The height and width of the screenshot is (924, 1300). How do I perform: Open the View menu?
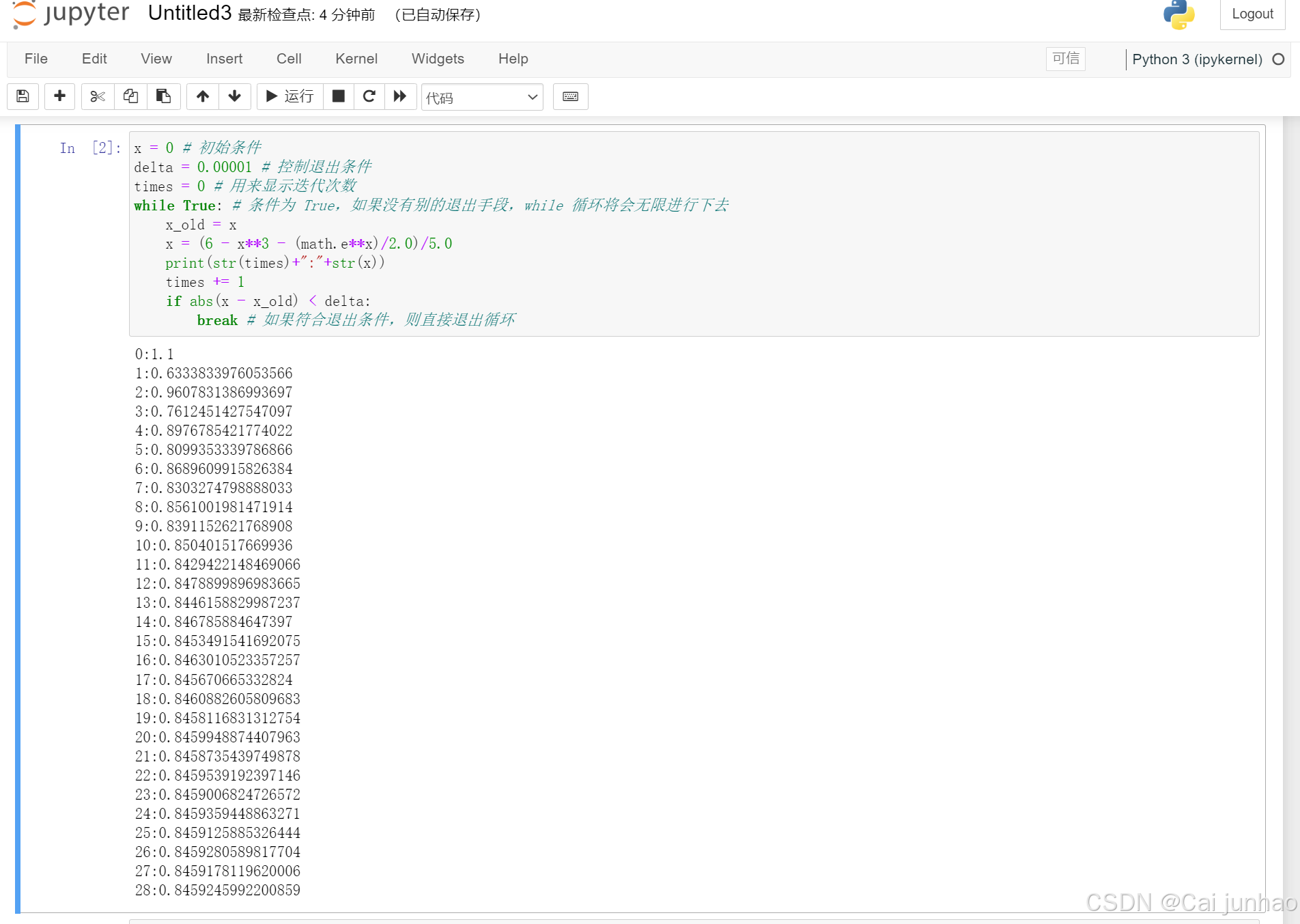(x=156, y=59)
